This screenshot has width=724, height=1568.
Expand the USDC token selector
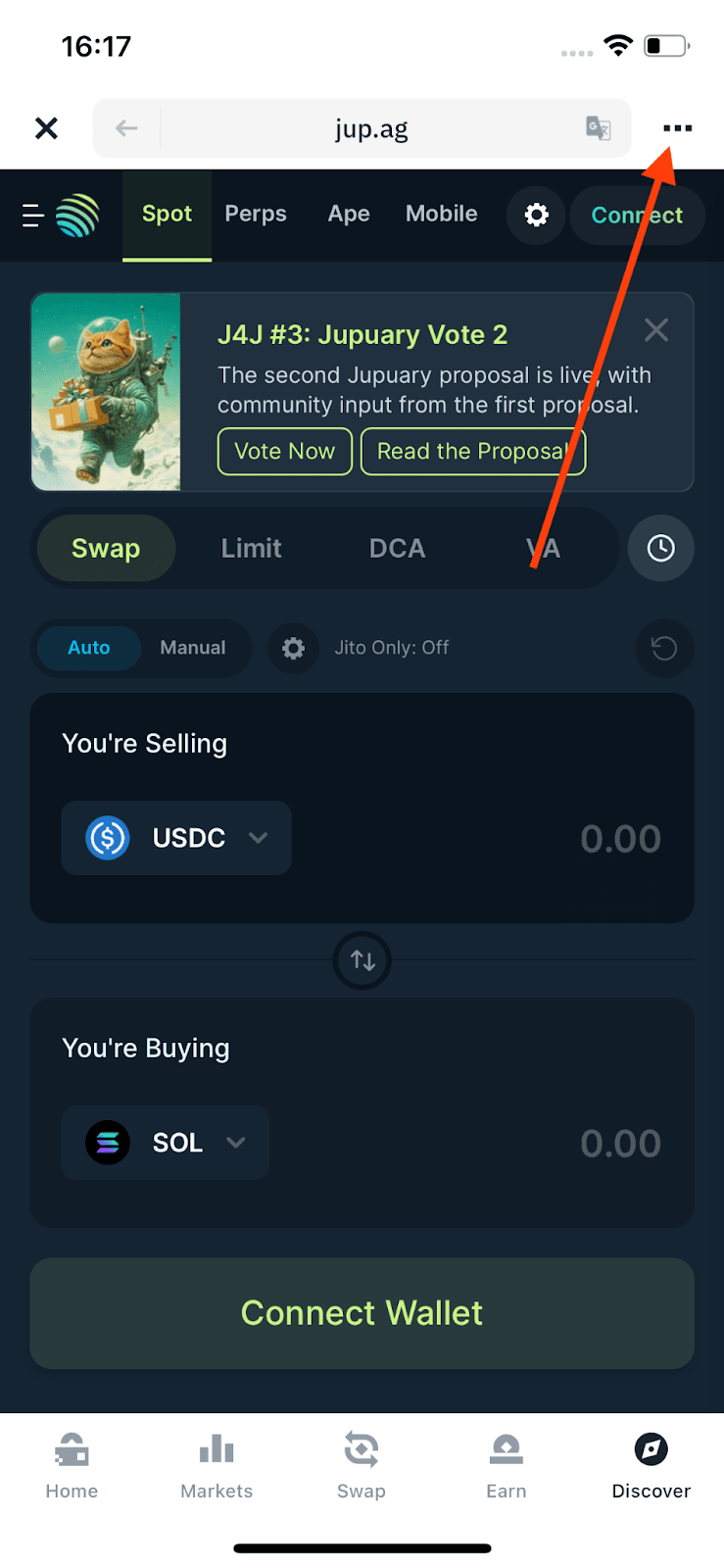[x=176, y=838]
